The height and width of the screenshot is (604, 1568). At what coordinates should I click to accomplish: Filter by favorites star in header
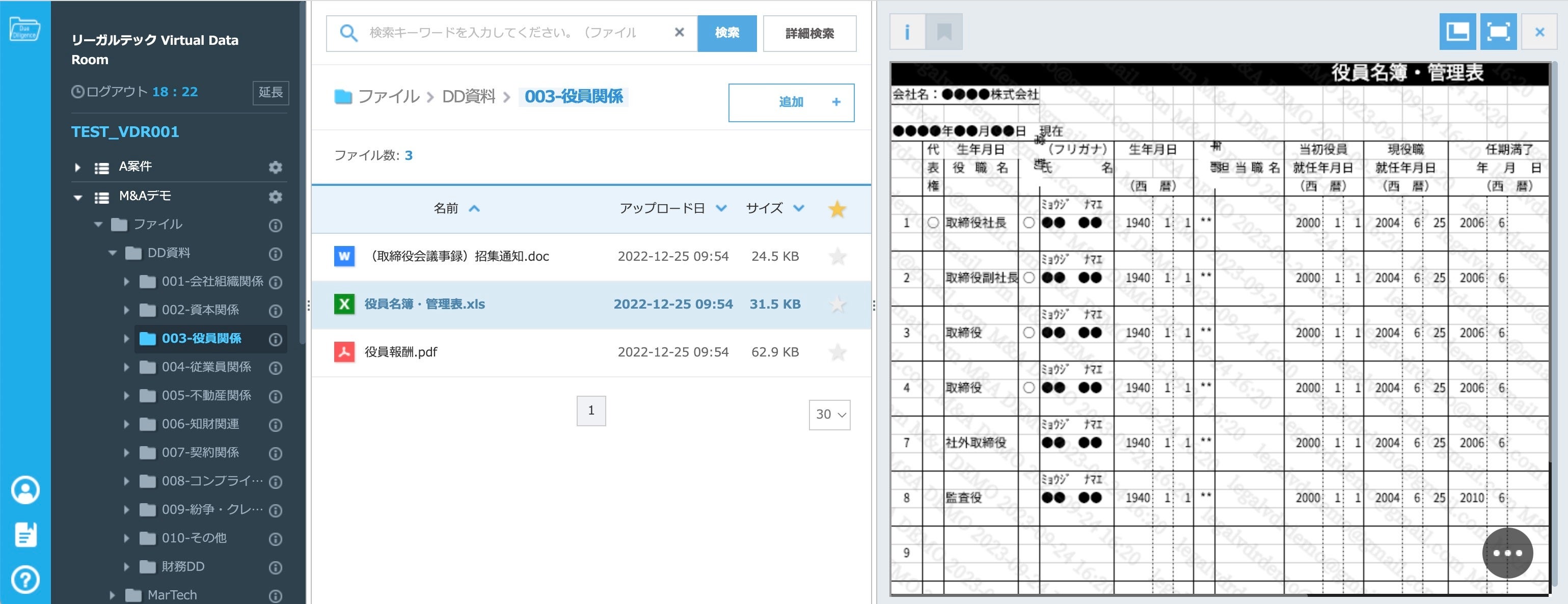coord(837,209)
